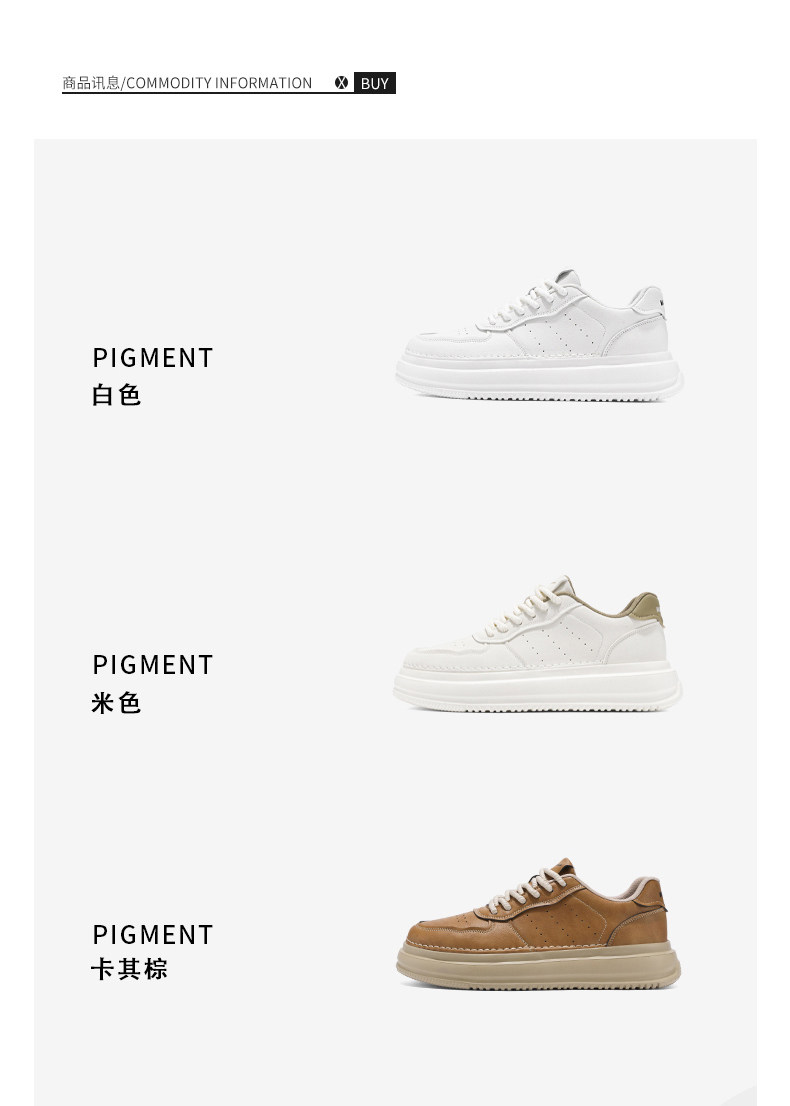
Task: Select the khaki brown sneaker image
Action: [x=539, y=923]
